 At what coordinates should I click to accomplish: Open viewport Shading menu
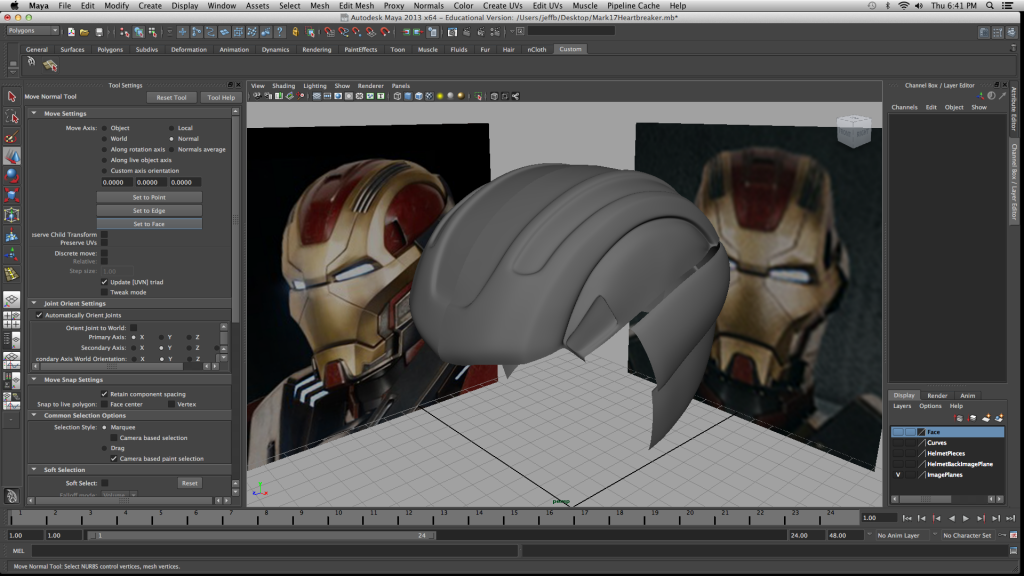pos(283,86)
